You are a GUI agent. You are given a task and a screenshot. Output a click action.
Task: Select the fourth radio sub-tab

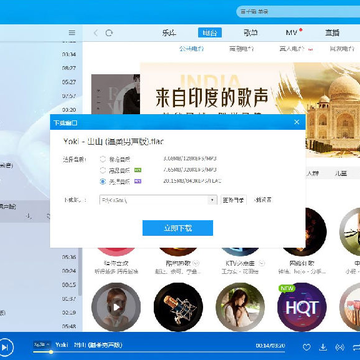pos(342,49)
